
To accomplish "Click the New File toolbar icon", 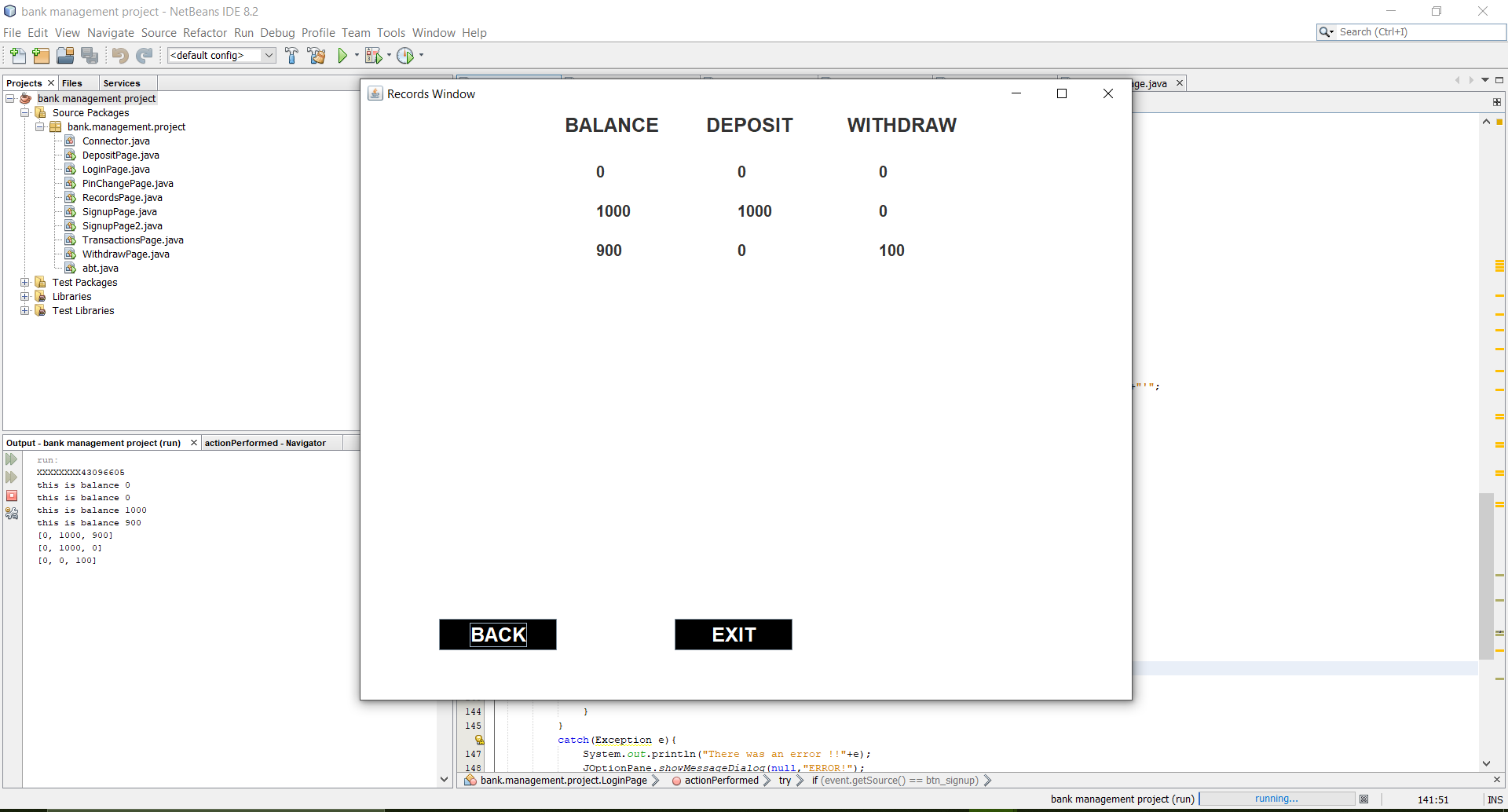I will click(17, 55).
